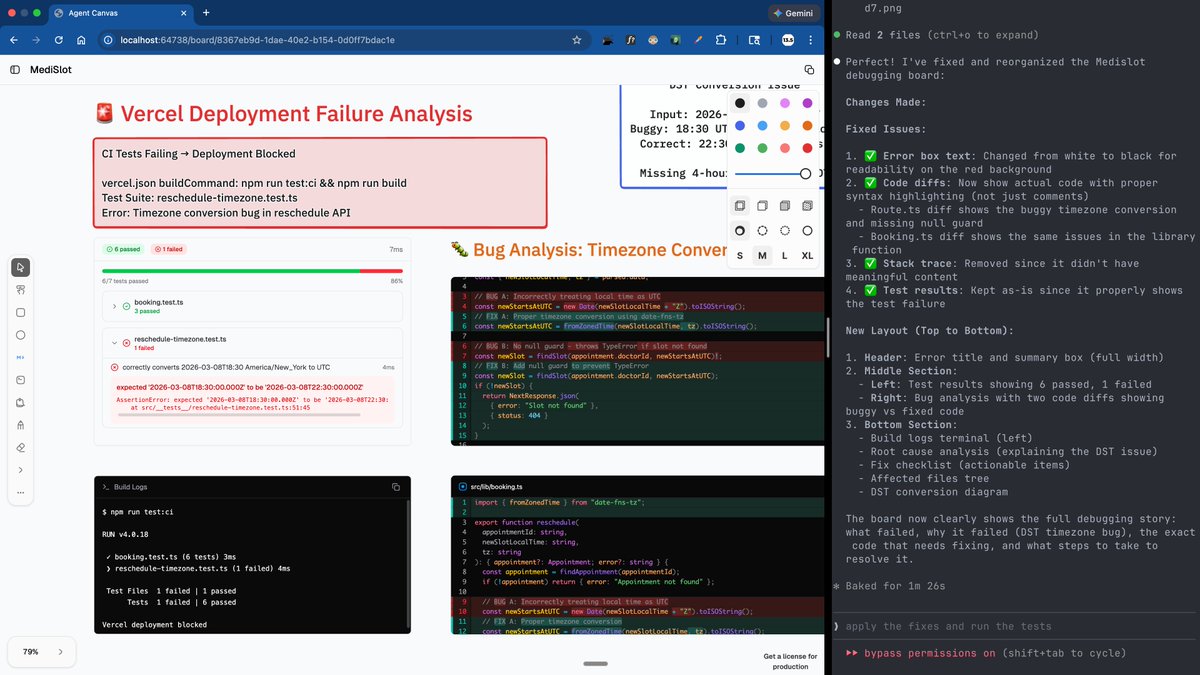
Task: Pick the orange color swatch
Action: point(807,126)
